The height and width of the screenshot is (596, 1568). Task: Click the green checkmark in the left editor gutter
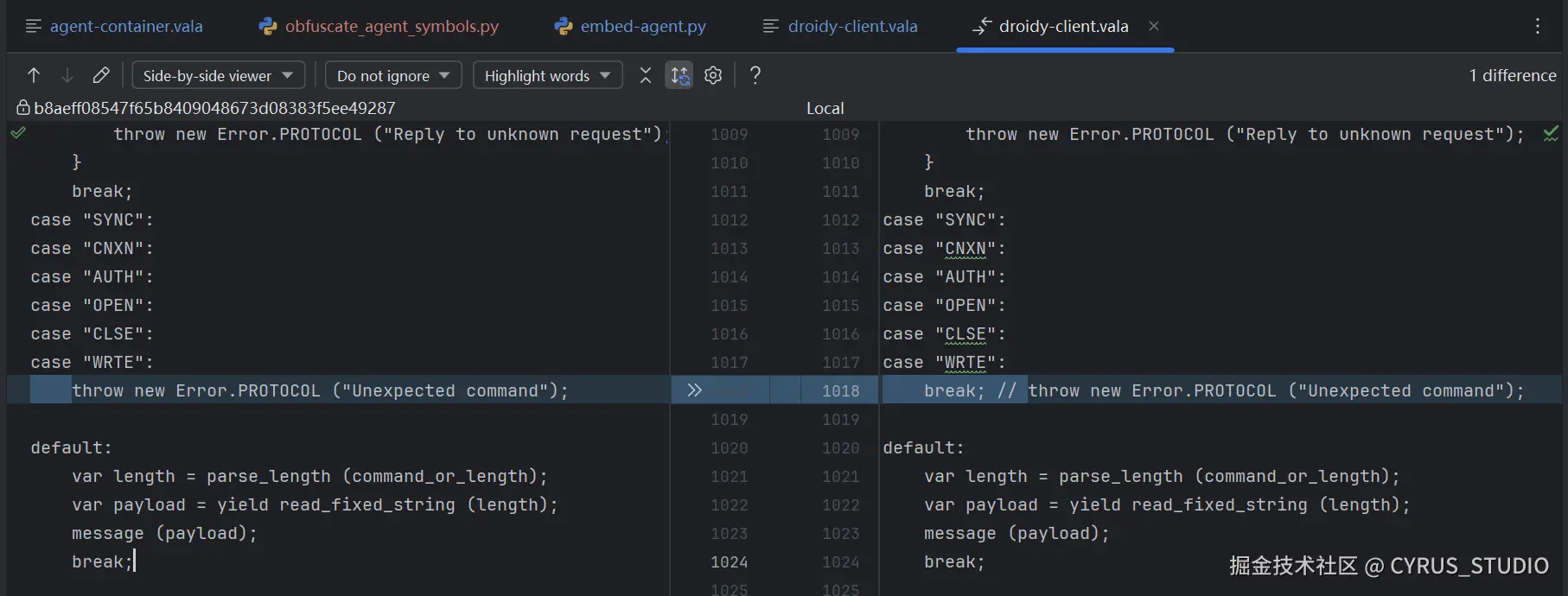coord(18,133)
